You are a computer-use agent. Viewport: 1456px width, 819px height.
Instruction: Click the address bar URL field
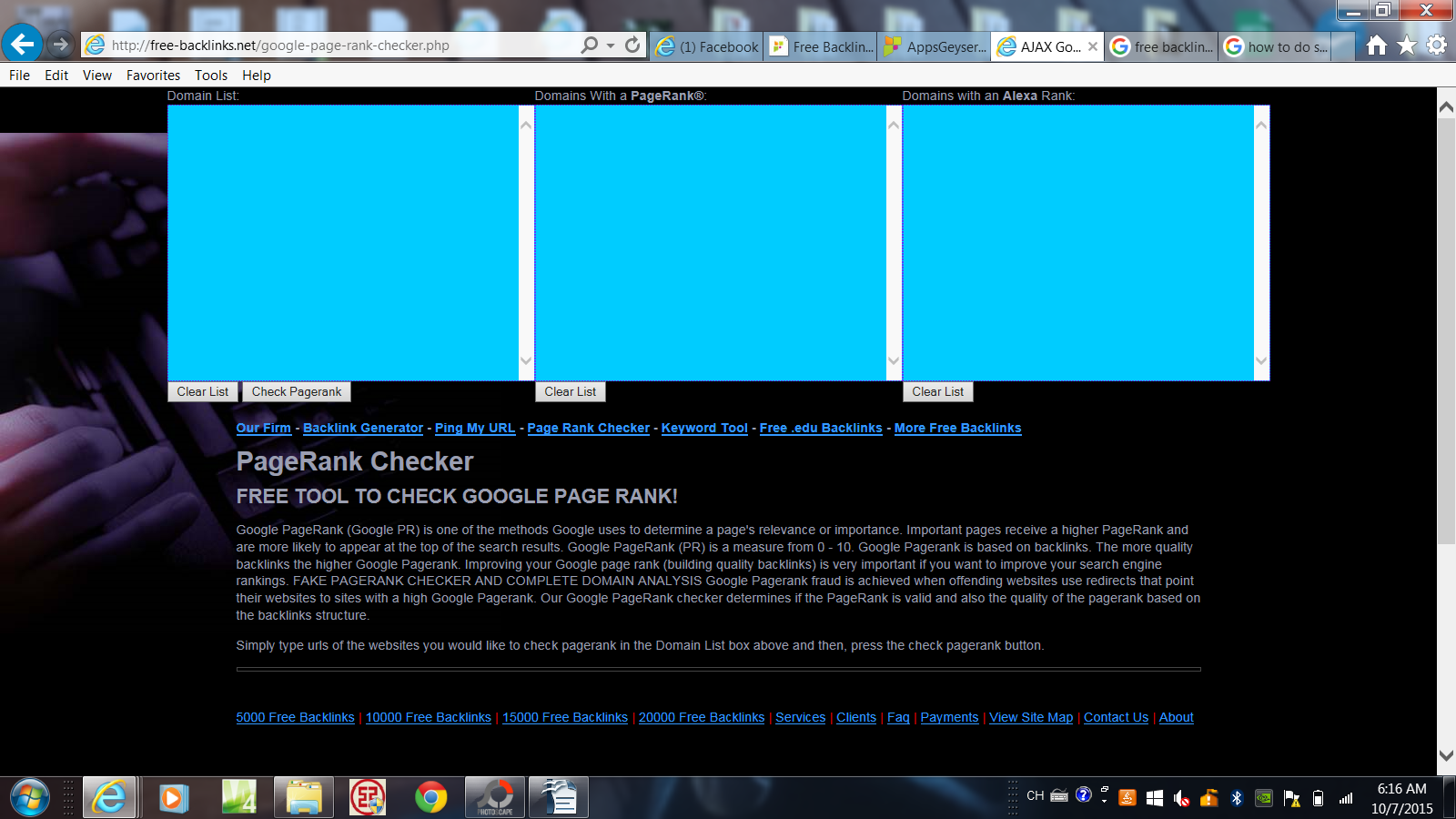(342, 45)
